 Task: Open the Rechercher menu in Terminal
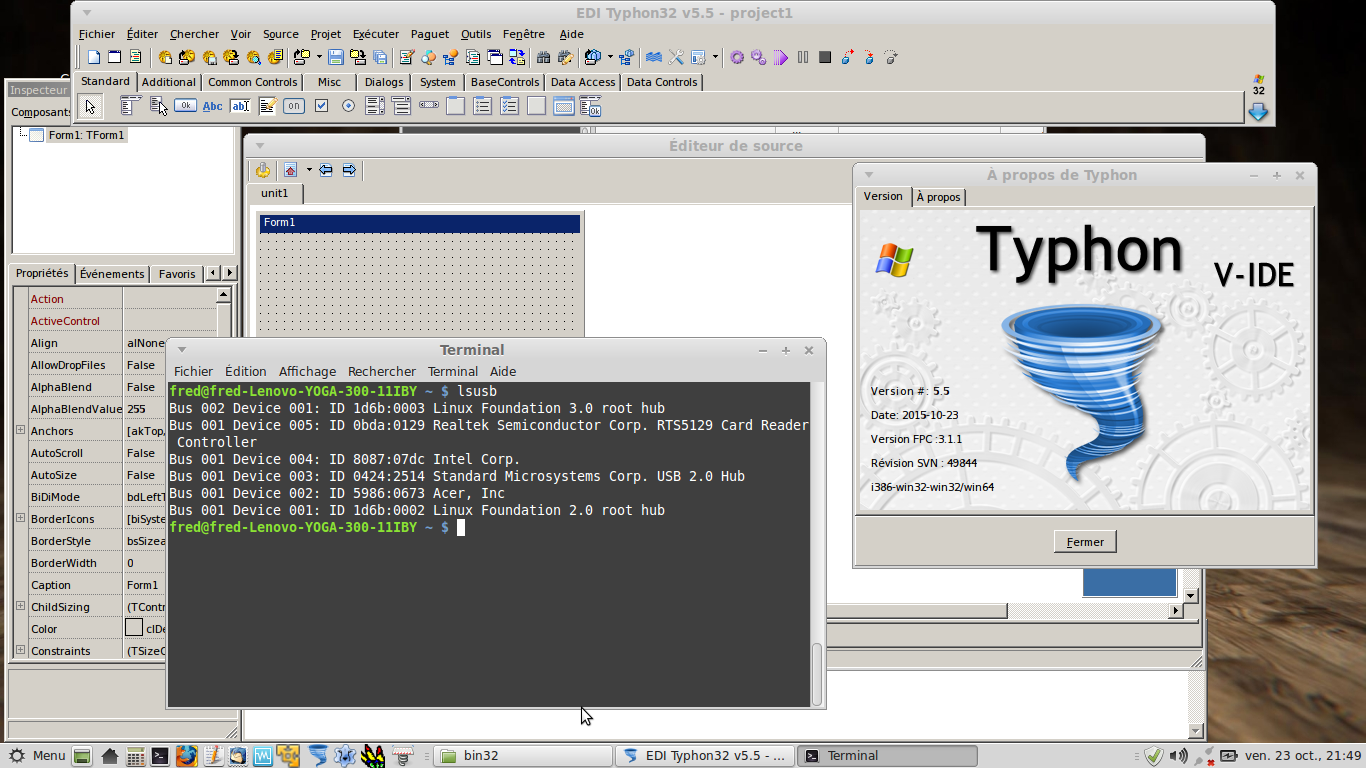(382, 371)
